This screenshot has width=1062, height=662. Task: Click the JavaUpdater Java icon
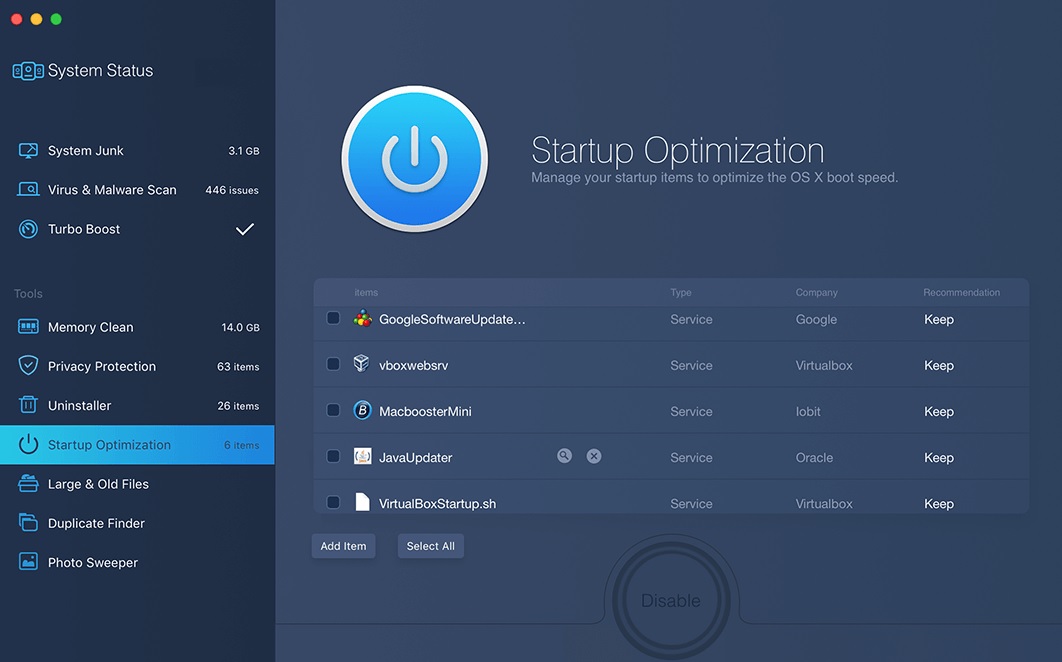[x=362, y=456]
